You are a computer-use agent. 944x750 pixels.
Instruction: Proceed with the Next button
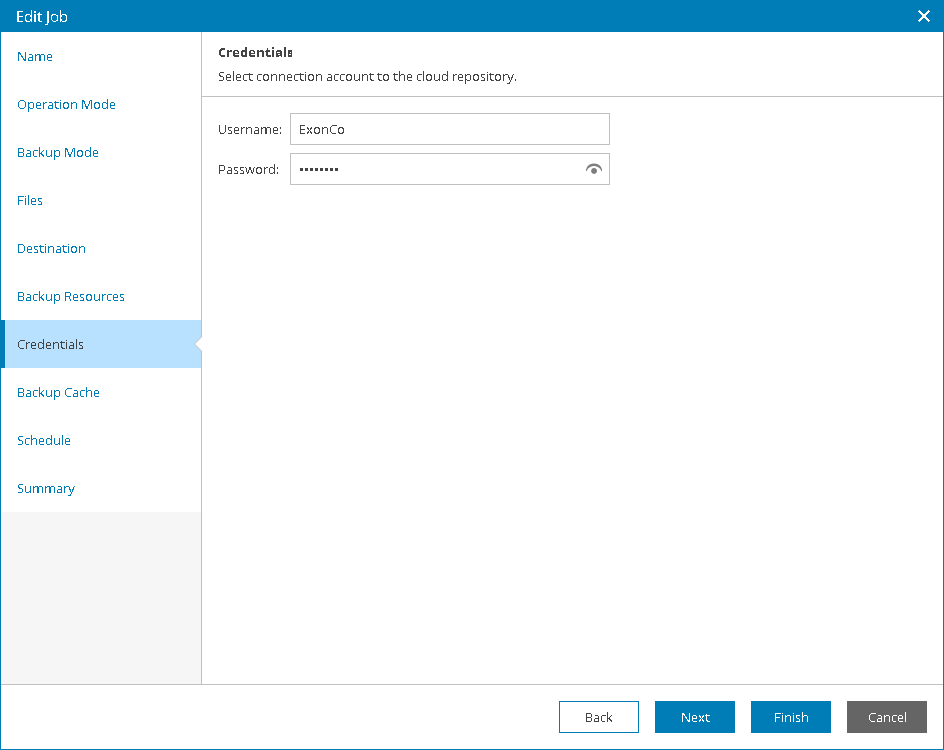[695, 717]
